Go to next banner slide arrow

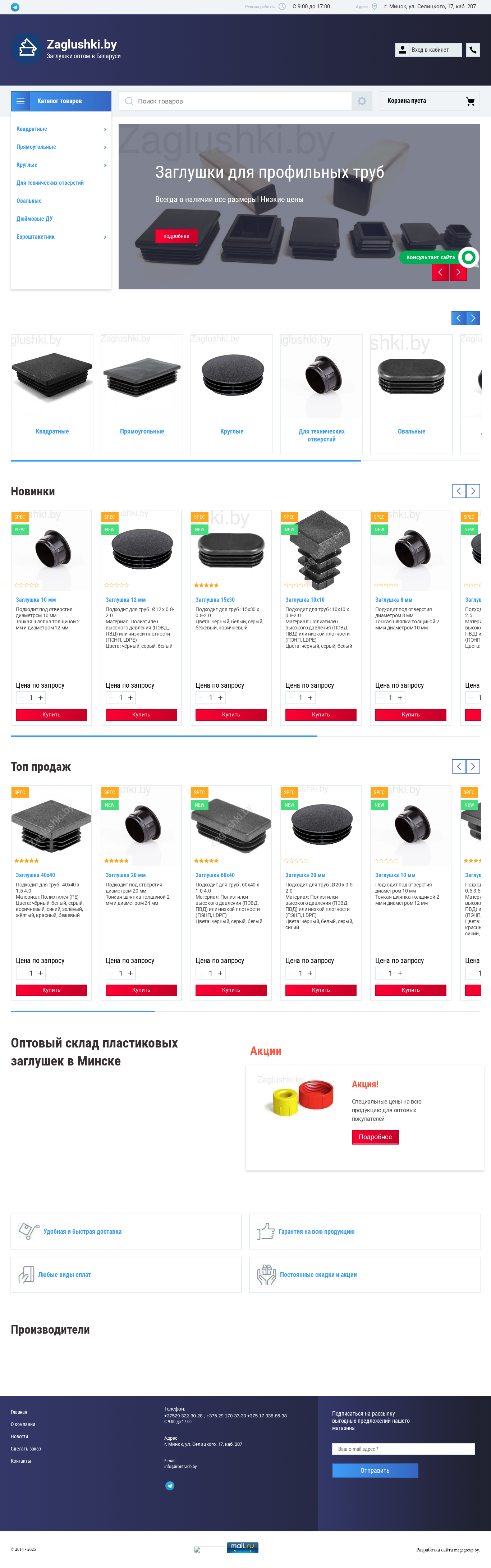click(458, 272)
